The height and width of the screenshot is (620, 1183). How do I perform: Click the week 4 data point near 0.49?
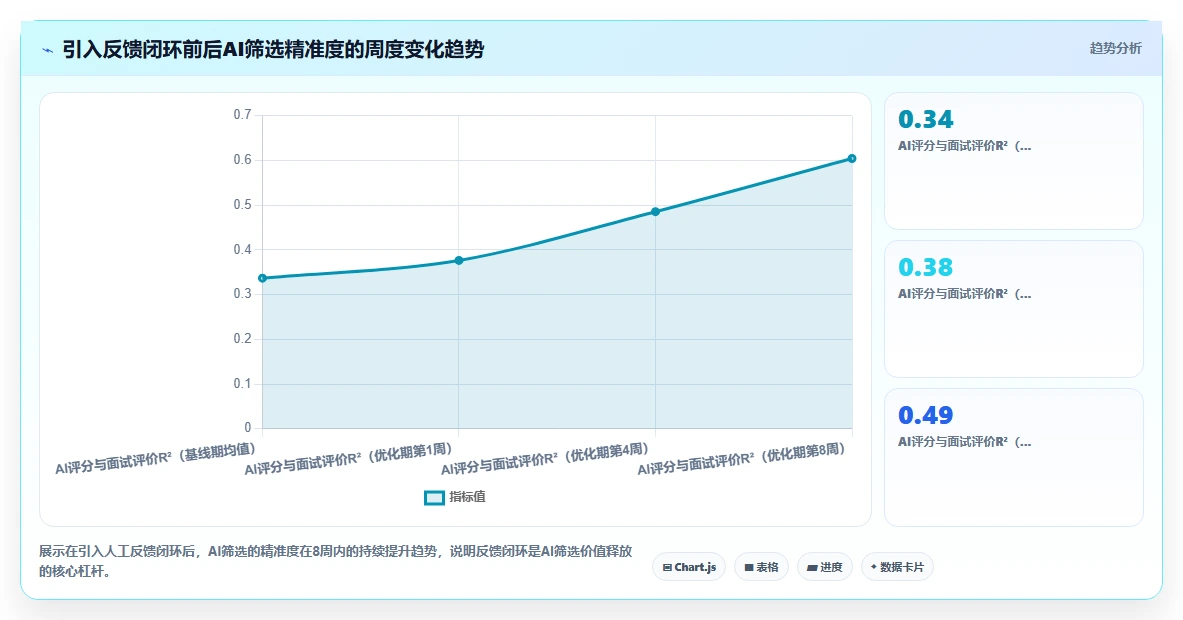tap(656, 212)
